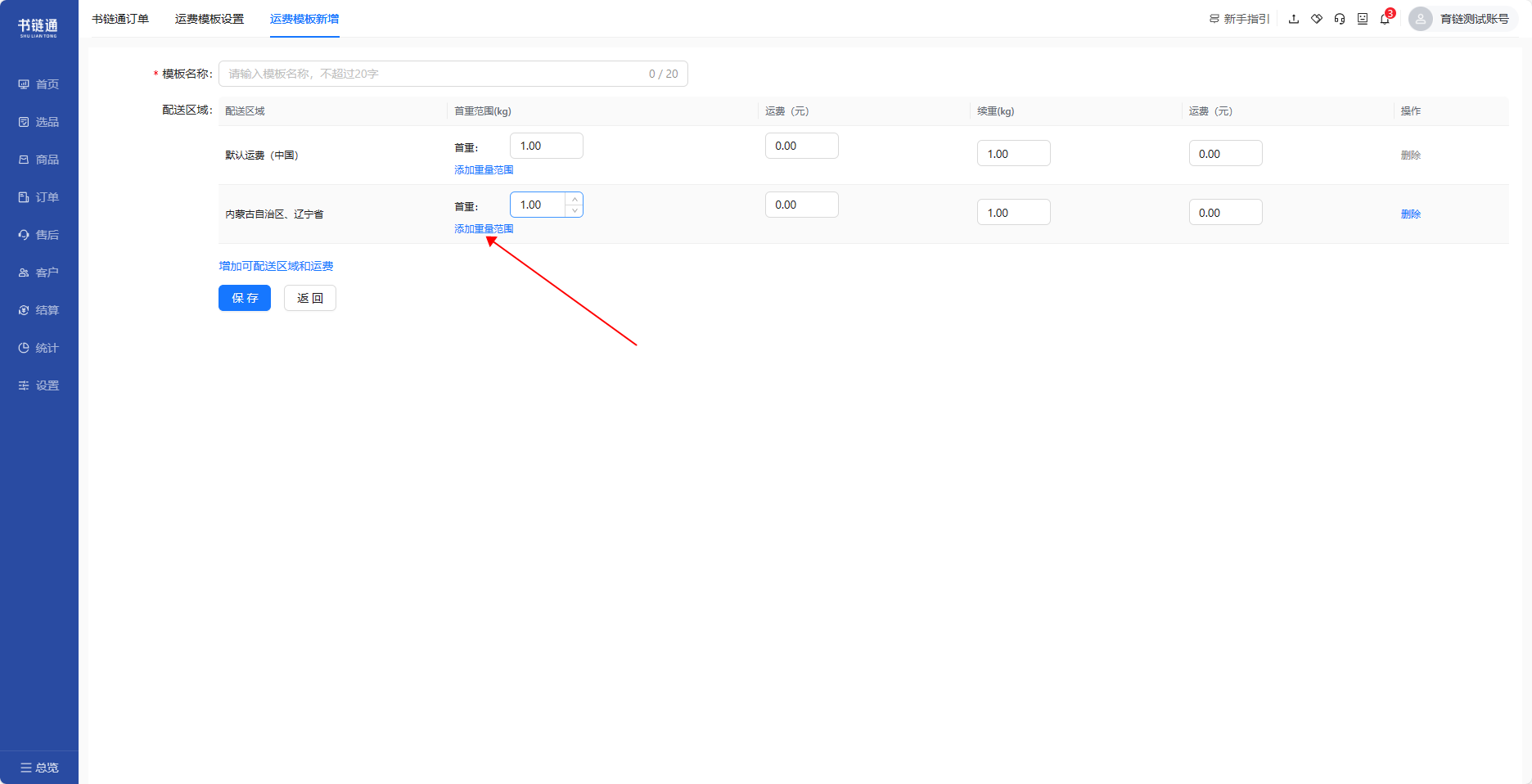Click 删除 in the 默认运费 row
The height and width of the screenshot is (784, 1532).
(1411, 155)
